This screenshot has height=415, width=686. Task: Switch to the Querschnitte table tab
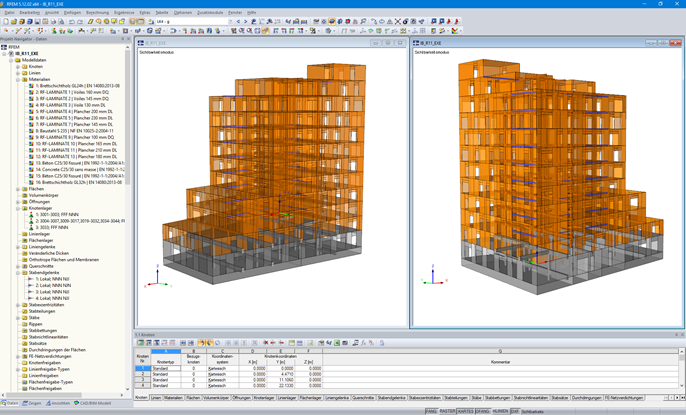click(x=364, y=398)
